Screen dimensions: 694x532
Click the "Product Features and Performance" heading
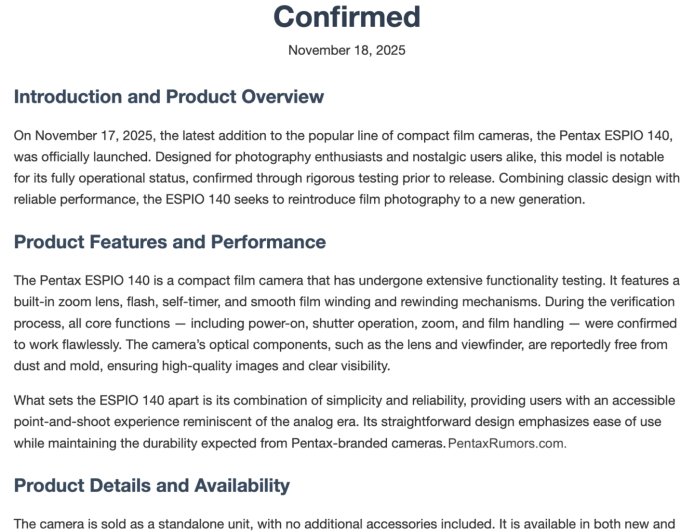(x=169, y=241)
